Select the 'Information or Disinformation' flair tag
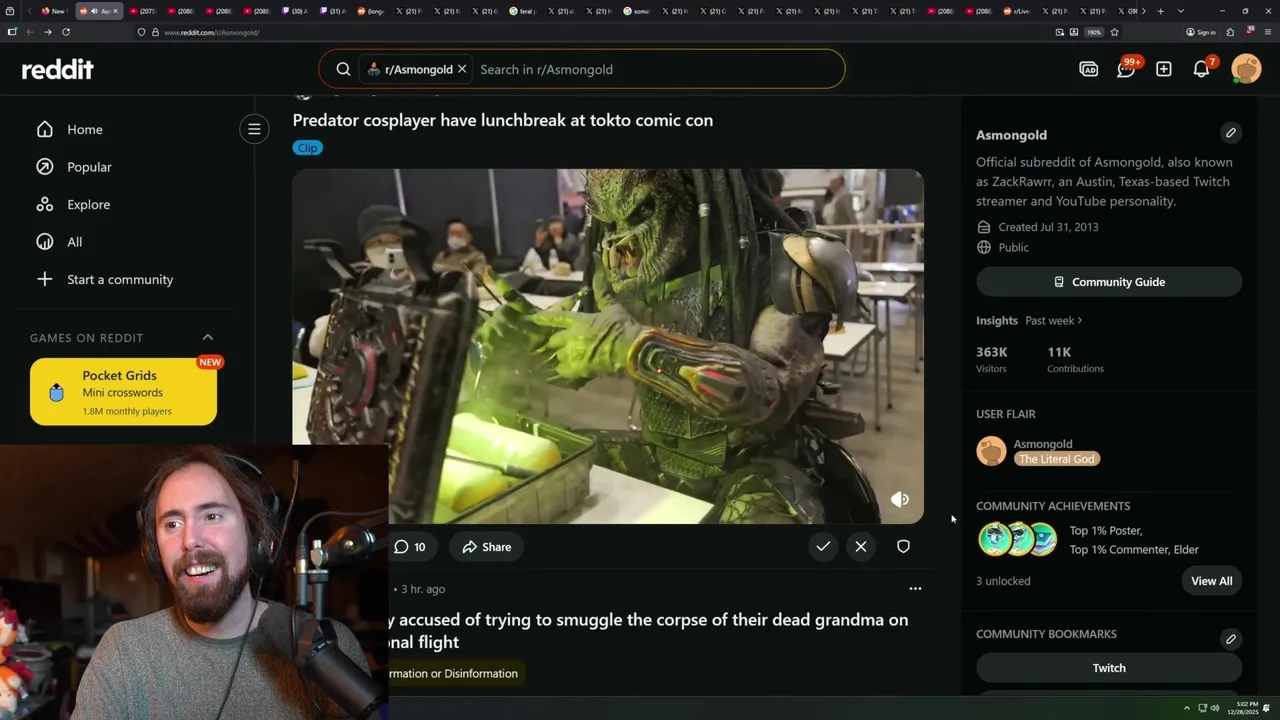Image resolution: width=1280 pixels, height=720 pixels. (455, 673)
